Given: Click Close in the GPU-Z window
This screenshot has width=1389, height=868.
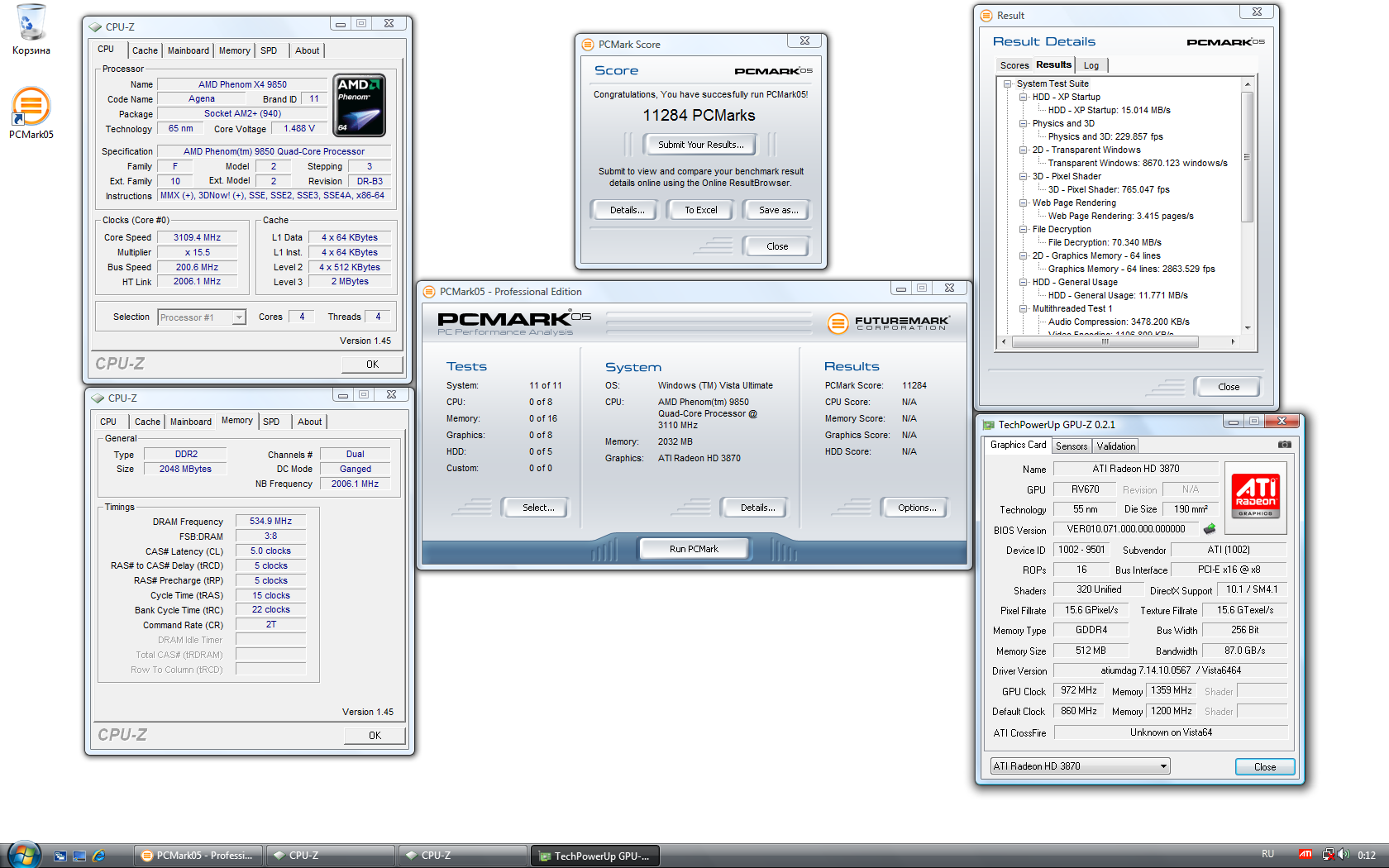Looking at the screenshot, I should point(1265,767).
